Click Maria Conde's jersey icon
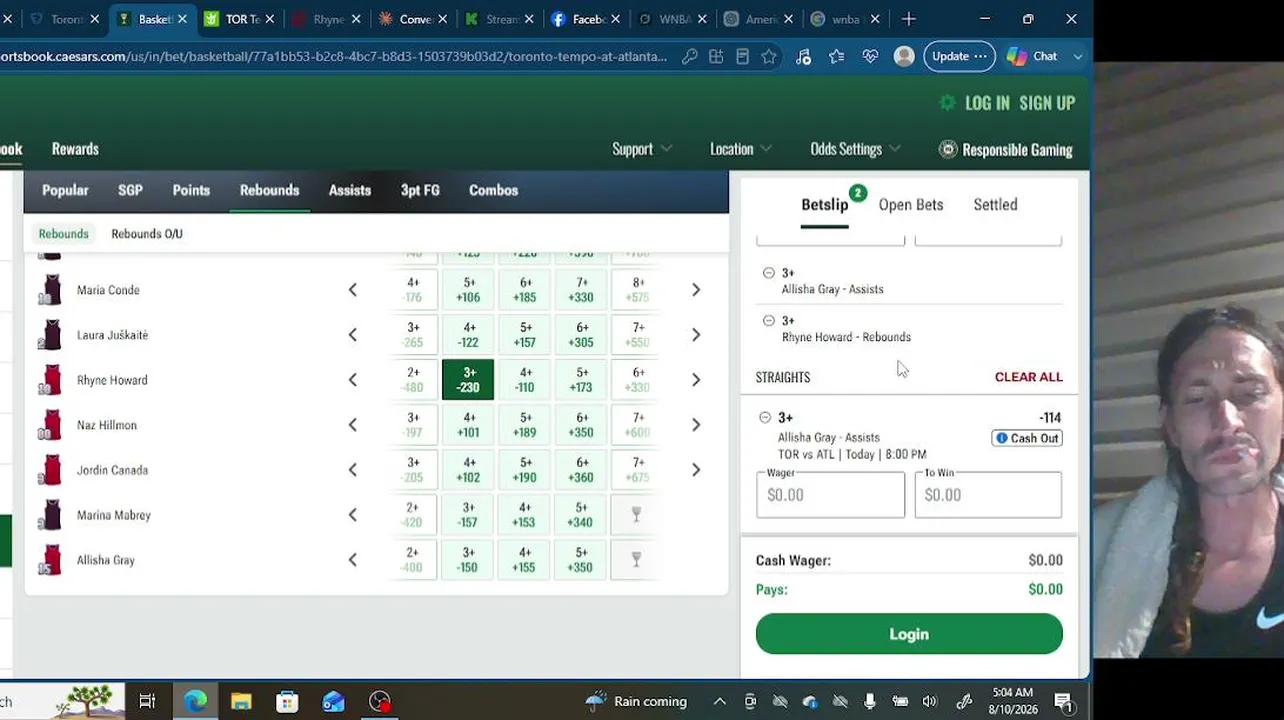The width and height of the screenshot is (1284, 720). [x=50, y=290]
